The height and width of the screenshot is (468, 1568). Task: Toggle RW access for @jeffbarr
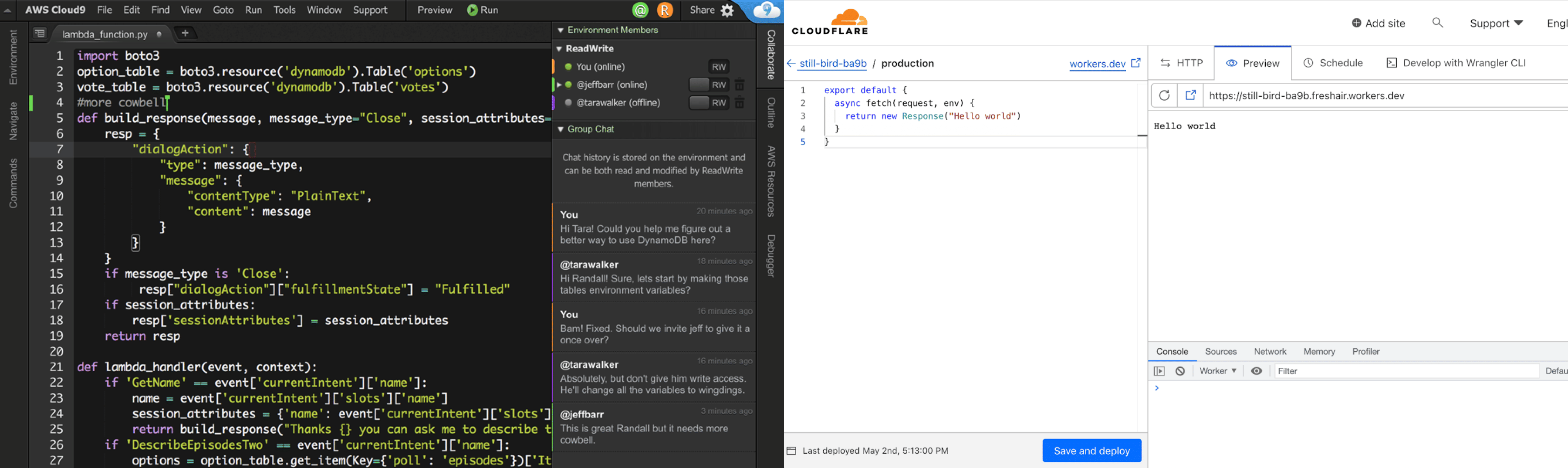[709, 85]
